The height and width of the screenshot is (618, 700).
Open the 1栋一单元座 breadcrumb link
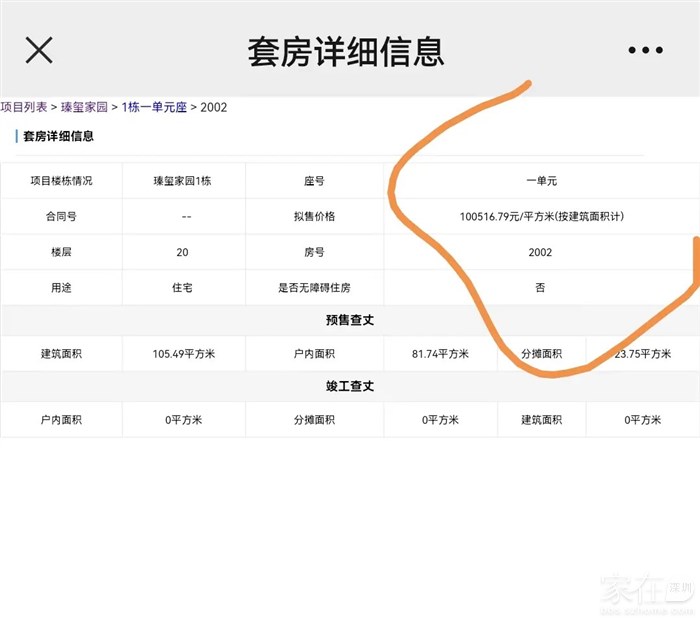coord(154,107)
